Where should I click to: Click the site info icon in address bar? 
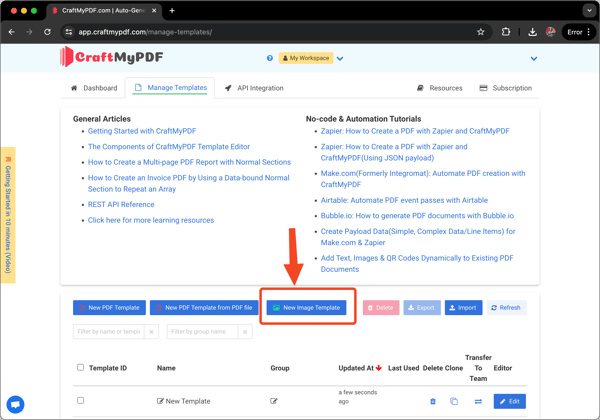(x=69, y=32)
